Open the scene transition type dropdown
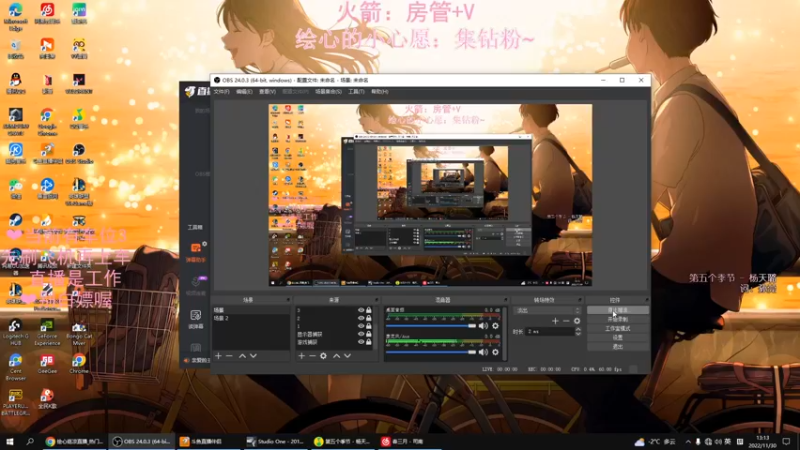The height and width of the screenshot is (450, 800). tap(547, 310)
